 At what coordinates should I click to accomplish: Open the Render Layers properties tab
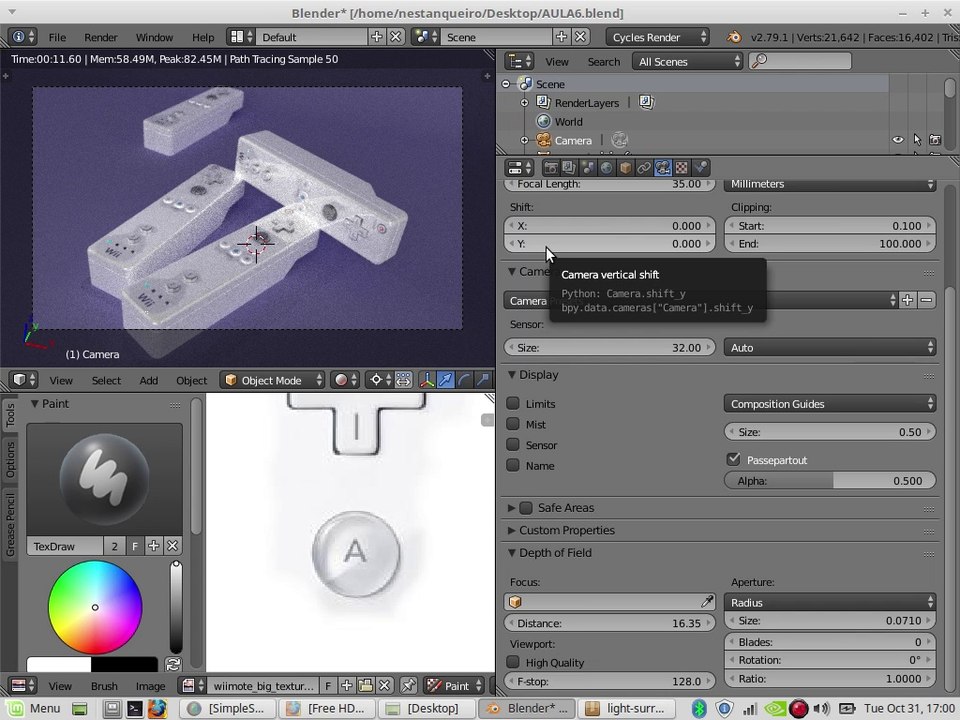[569, 168]
